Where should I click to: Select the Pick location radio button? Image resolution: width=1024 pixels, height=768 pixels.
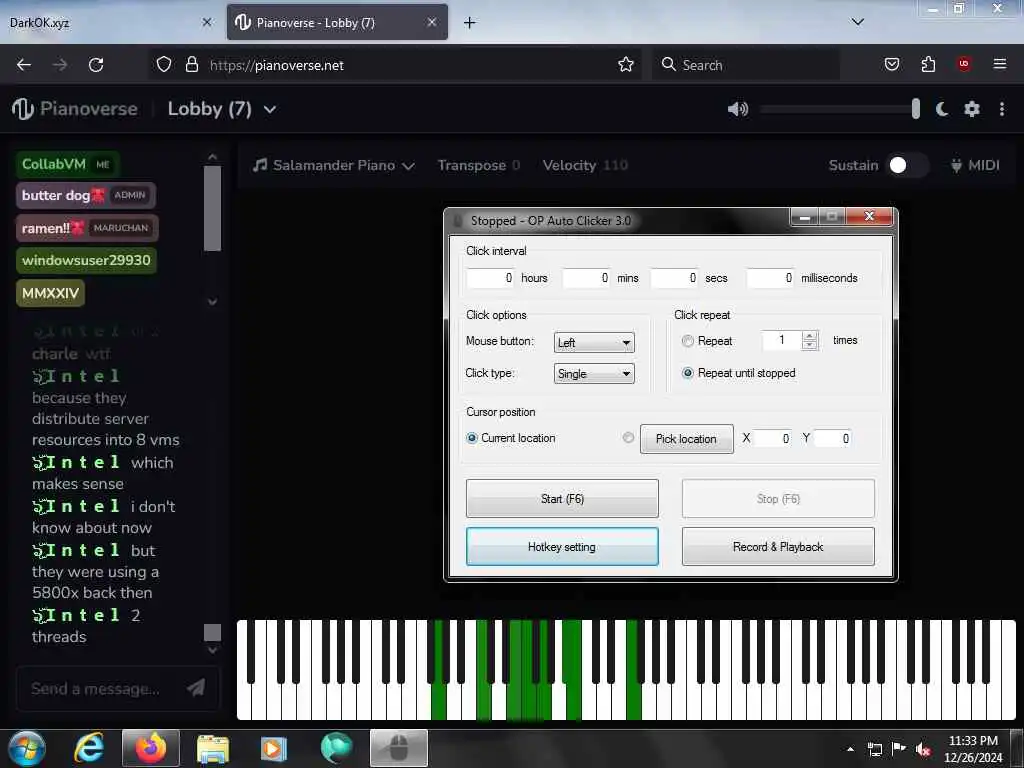[x=628, y=438]
